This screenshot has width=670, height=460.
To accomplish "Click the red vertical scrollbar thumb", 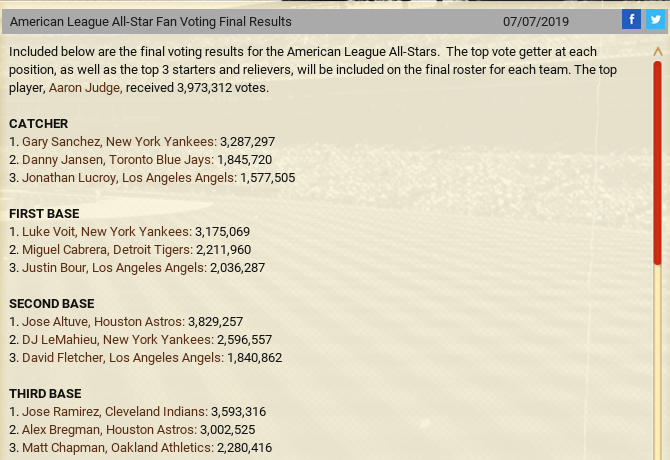I will (x=657, y=160).
